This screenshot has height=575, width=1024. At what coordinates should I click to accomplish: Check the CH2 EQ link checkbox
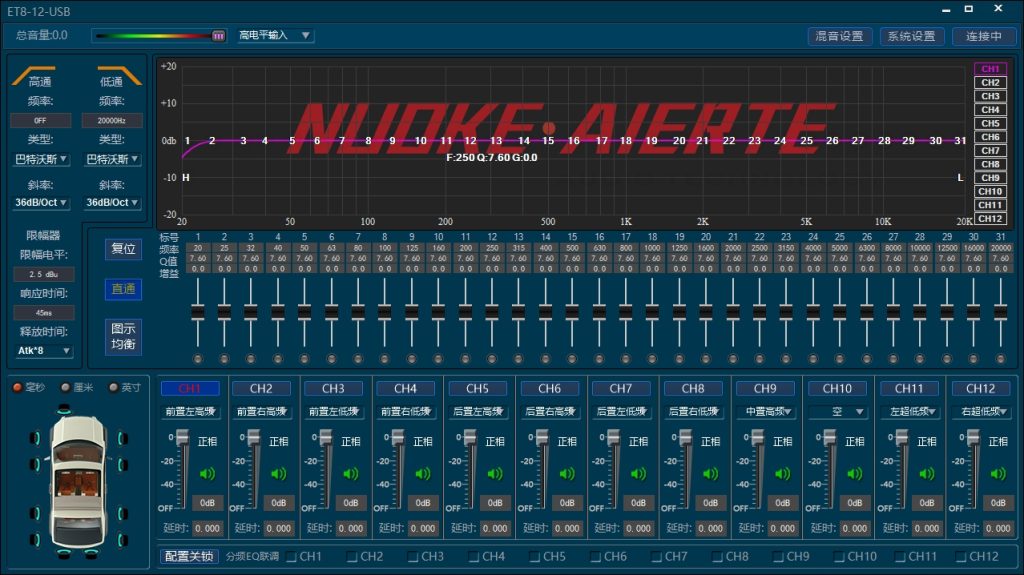click(352, 557)
